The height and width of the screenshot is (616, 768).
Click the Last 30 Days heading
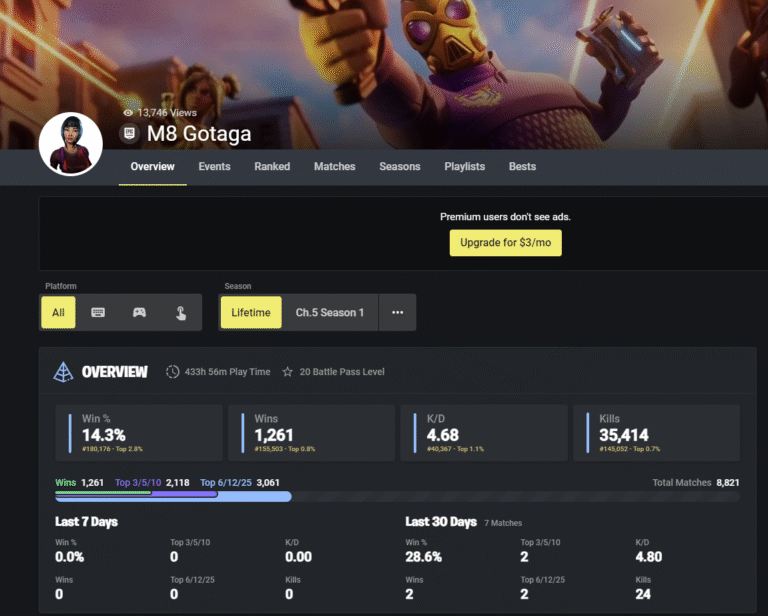coord(441,522)
